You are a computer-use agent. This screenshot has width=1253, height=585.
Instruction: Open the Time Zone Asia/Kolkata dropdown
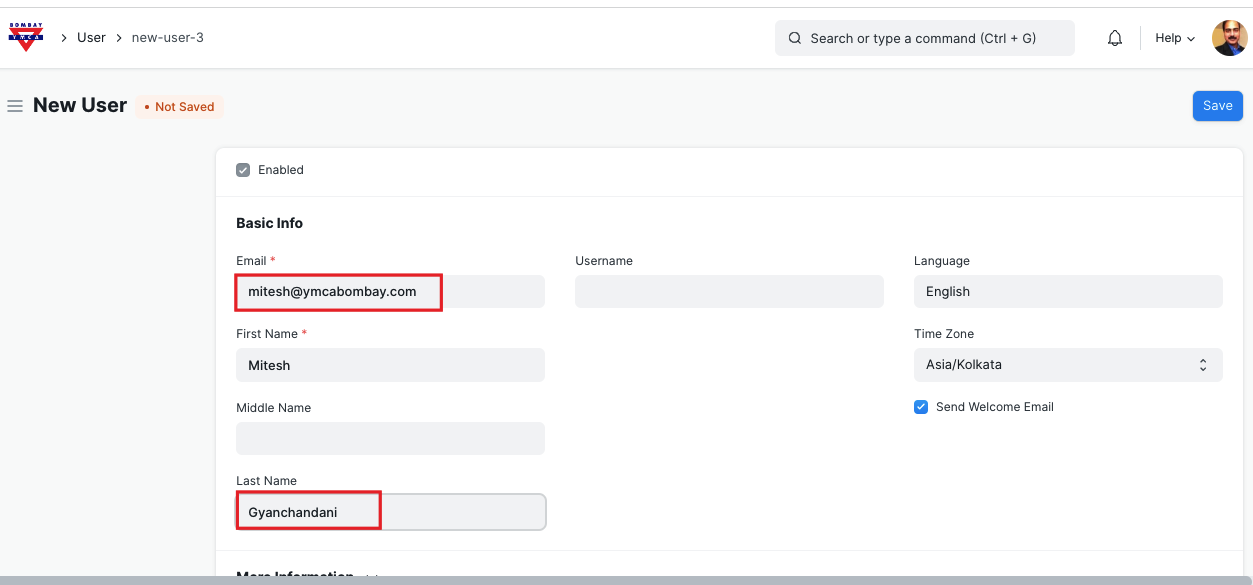[x=1067, y=365]
